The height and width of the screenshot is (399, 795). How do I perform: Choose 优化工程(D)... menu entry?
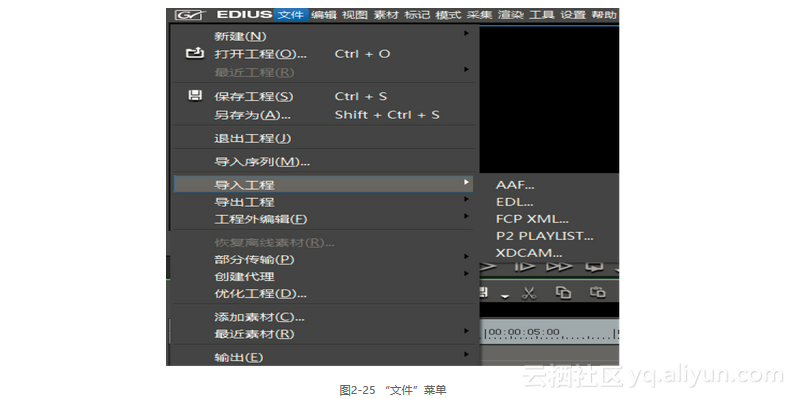tap(323, 294)
